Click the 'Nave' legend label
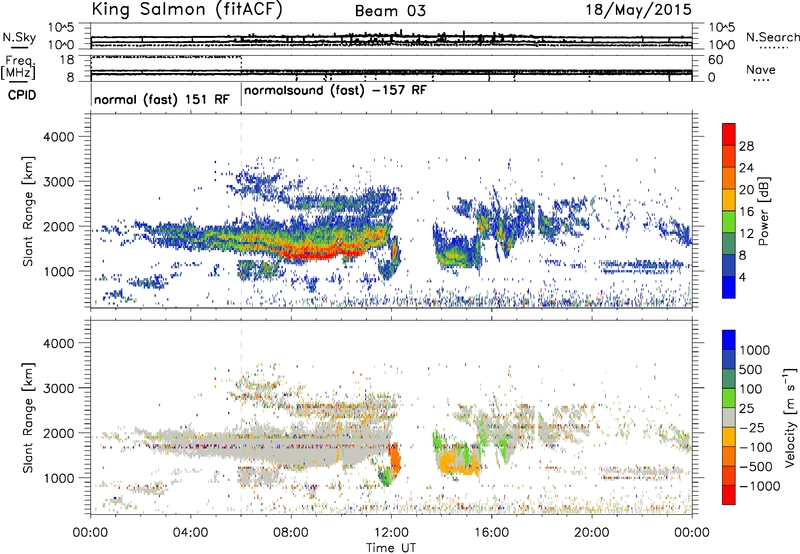This screenshot has height=554, width=800. pos(760,70)
